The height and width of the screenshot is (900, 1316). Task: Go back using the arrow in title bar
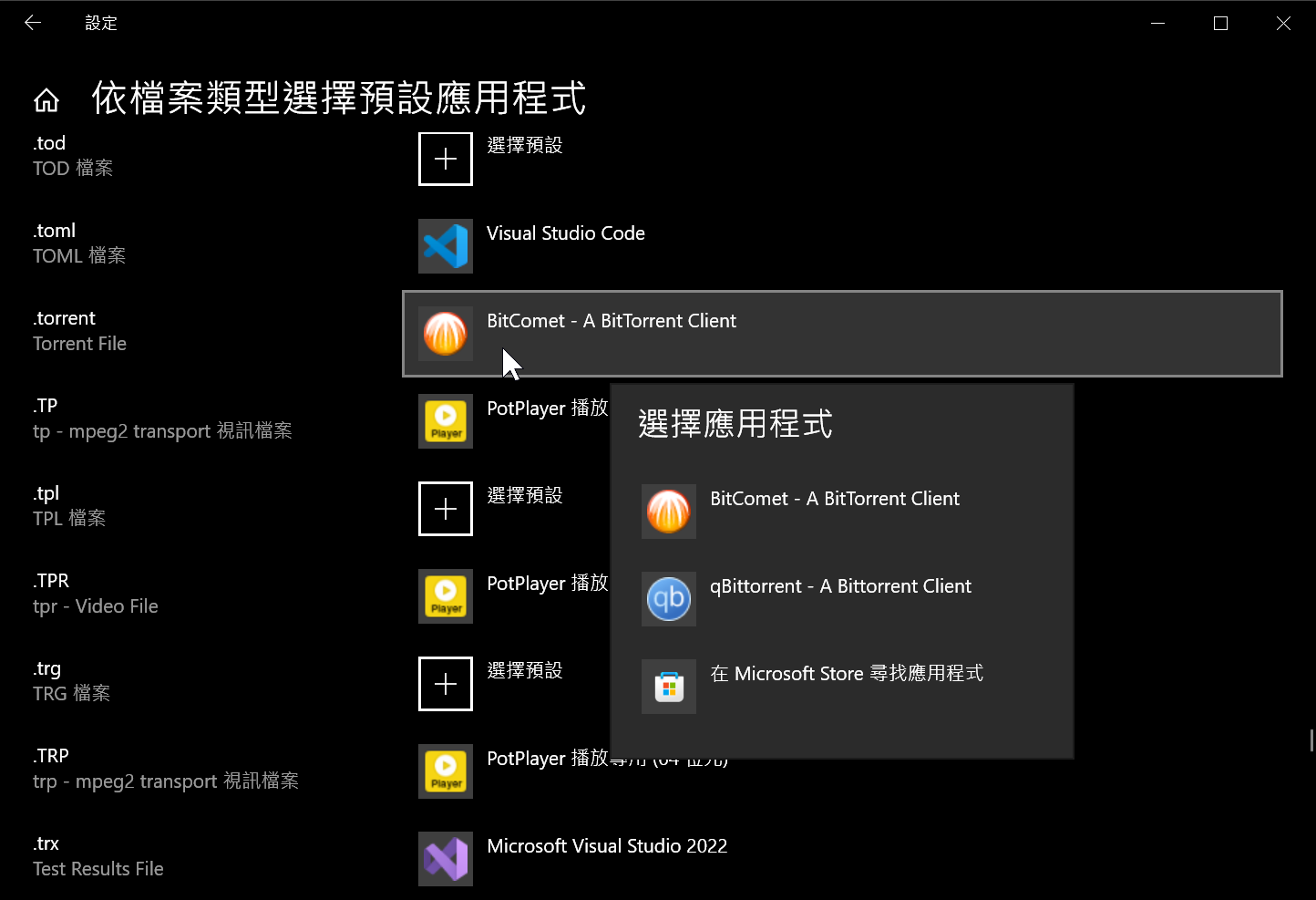pos(33,23)
